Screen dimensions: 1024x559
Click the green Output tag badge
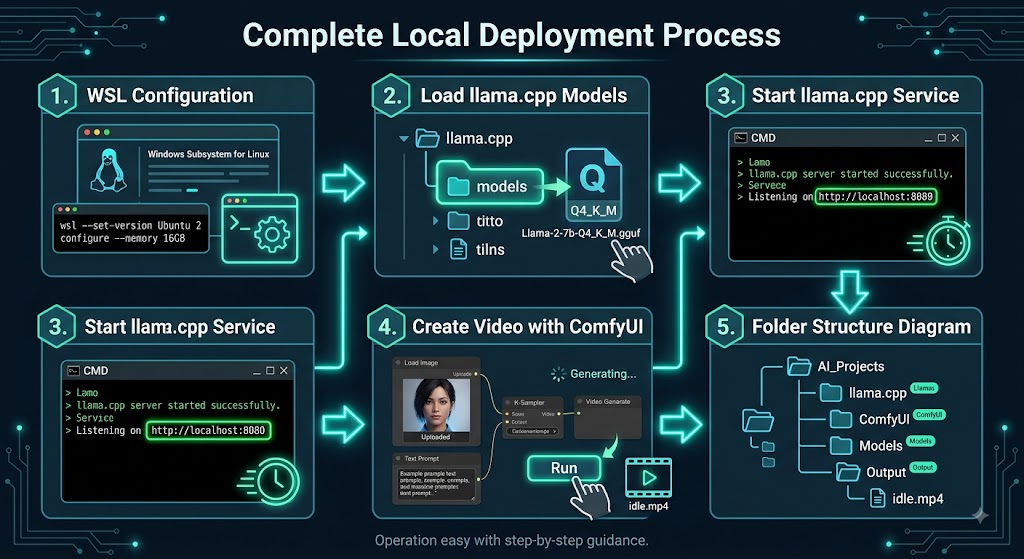[x=923, y=467]
